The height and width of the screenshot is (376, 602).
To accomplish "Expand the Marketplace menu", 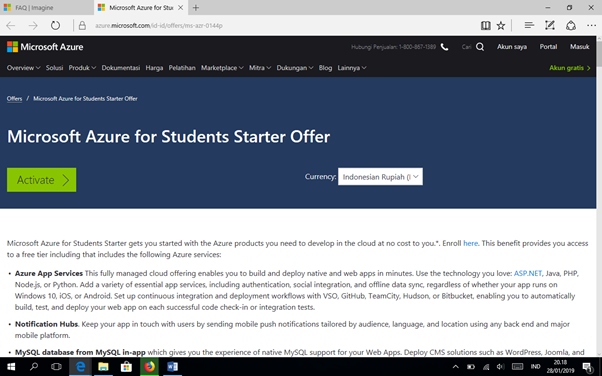I will [x=222, y=68].
